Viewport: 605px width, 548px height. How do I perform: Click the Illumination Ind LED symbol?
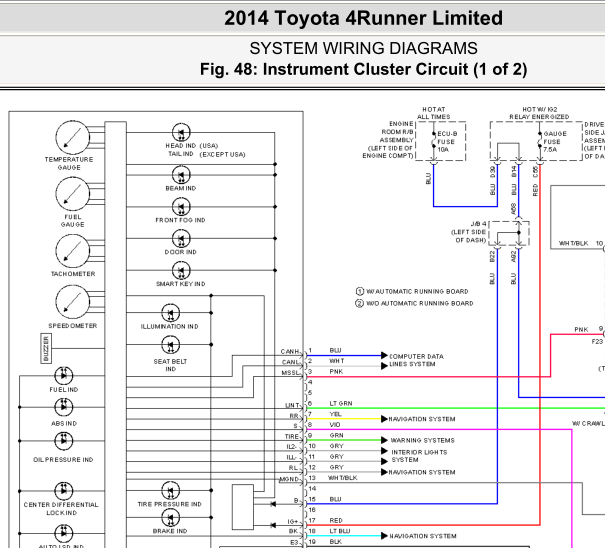click(x=171, y=313)
